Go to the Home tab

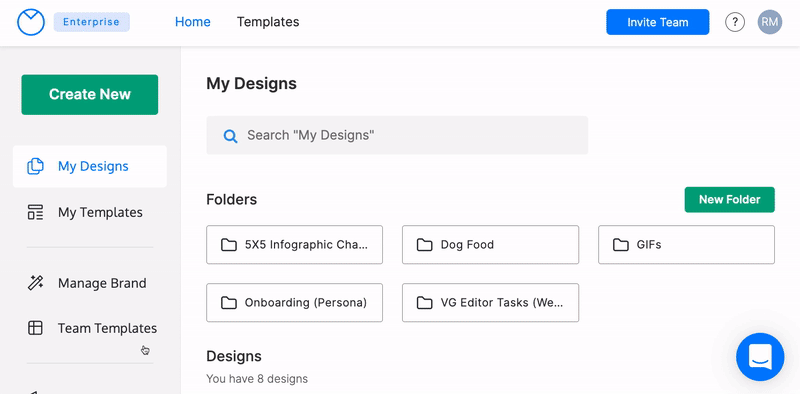click(x=193, y=22)
